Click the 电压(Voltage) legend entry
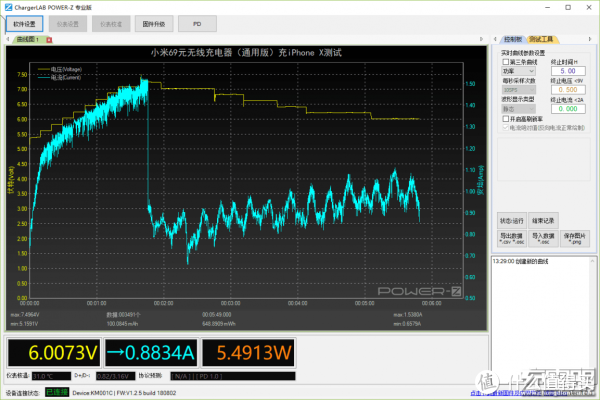The height and width of the screenshot is (400, 600). click(60, 69)
